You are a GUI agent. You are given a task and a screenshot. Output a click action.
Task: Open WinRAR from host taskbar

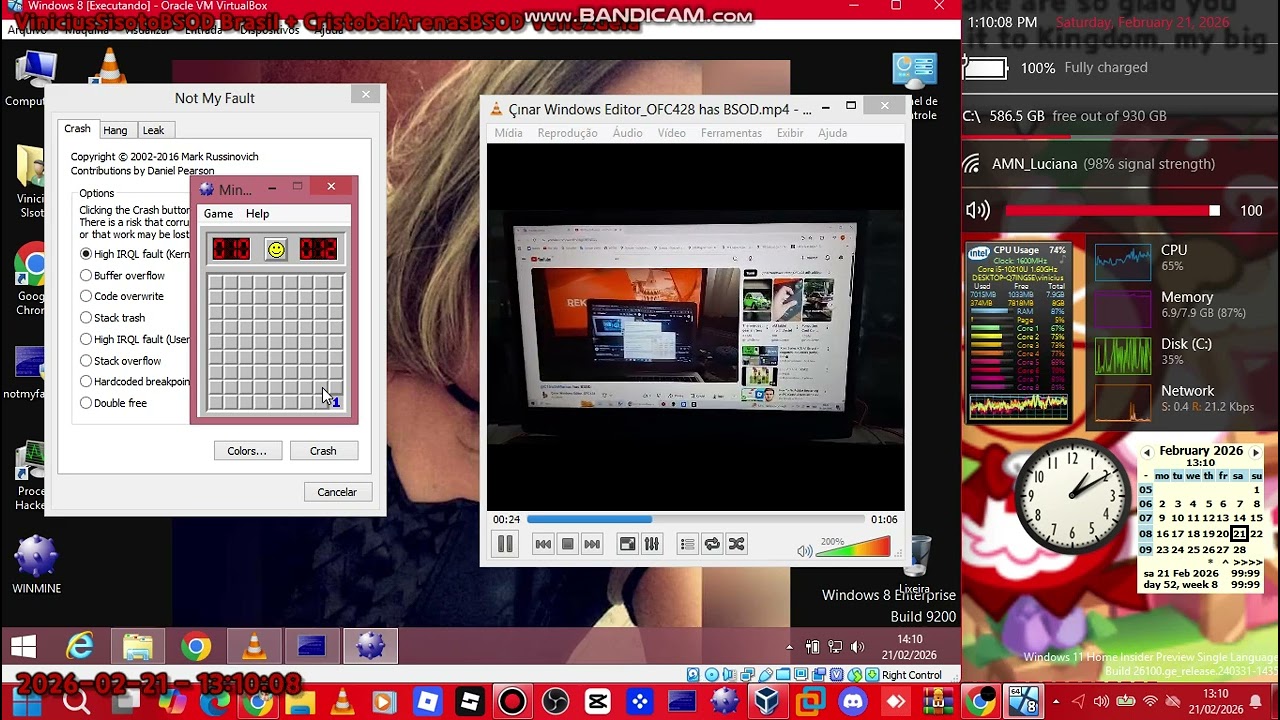(938, 702)
